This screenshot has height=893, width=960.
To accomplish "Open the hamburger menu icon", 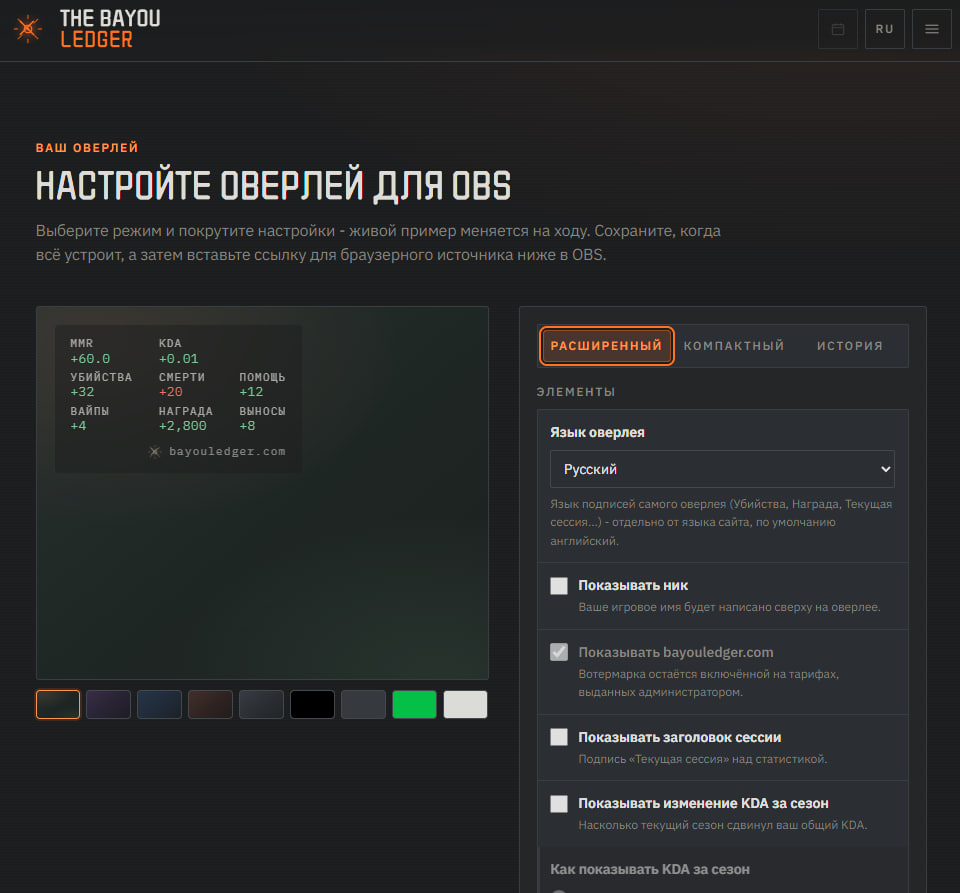I will 931,29.
